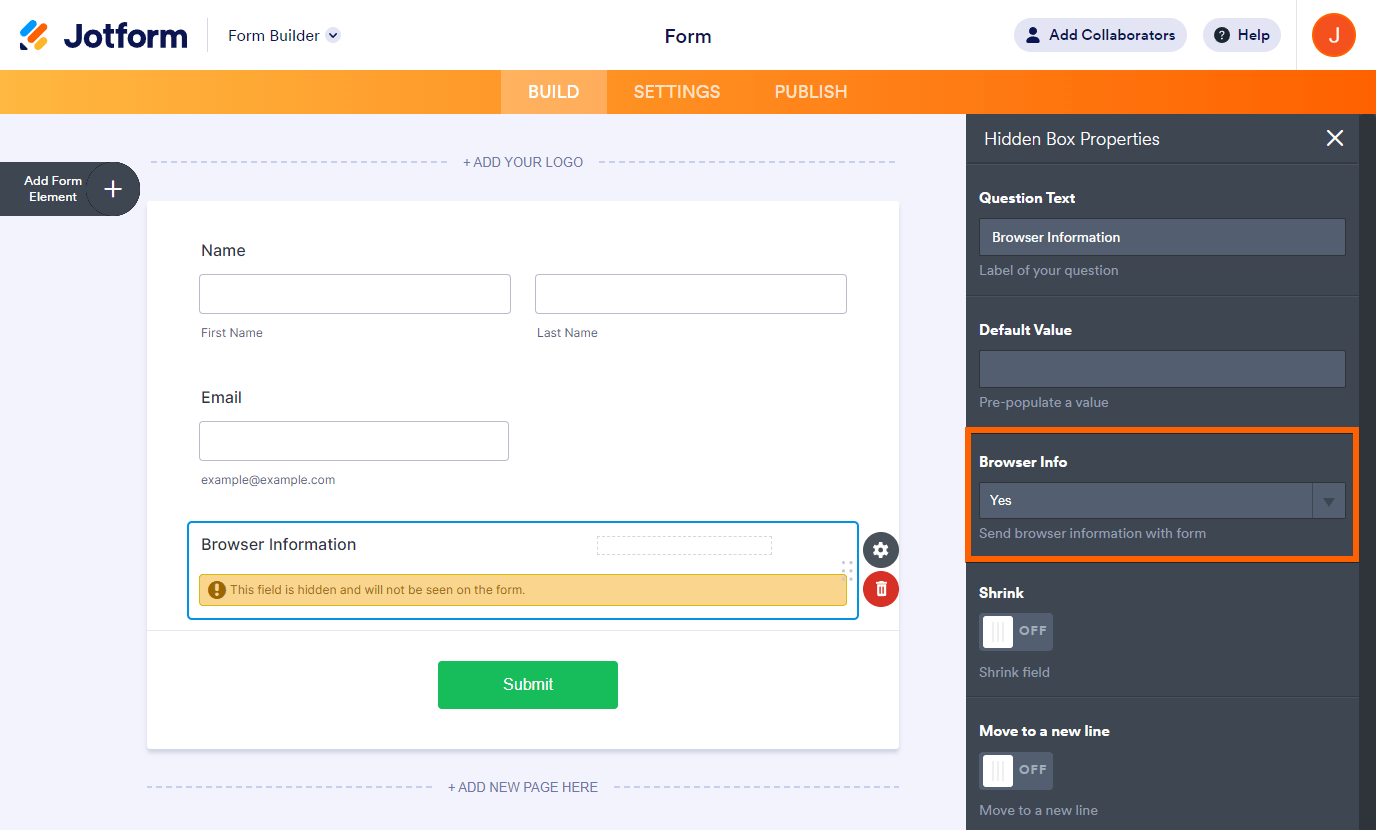Click the Browser Information field label

(x=279, y=545)
